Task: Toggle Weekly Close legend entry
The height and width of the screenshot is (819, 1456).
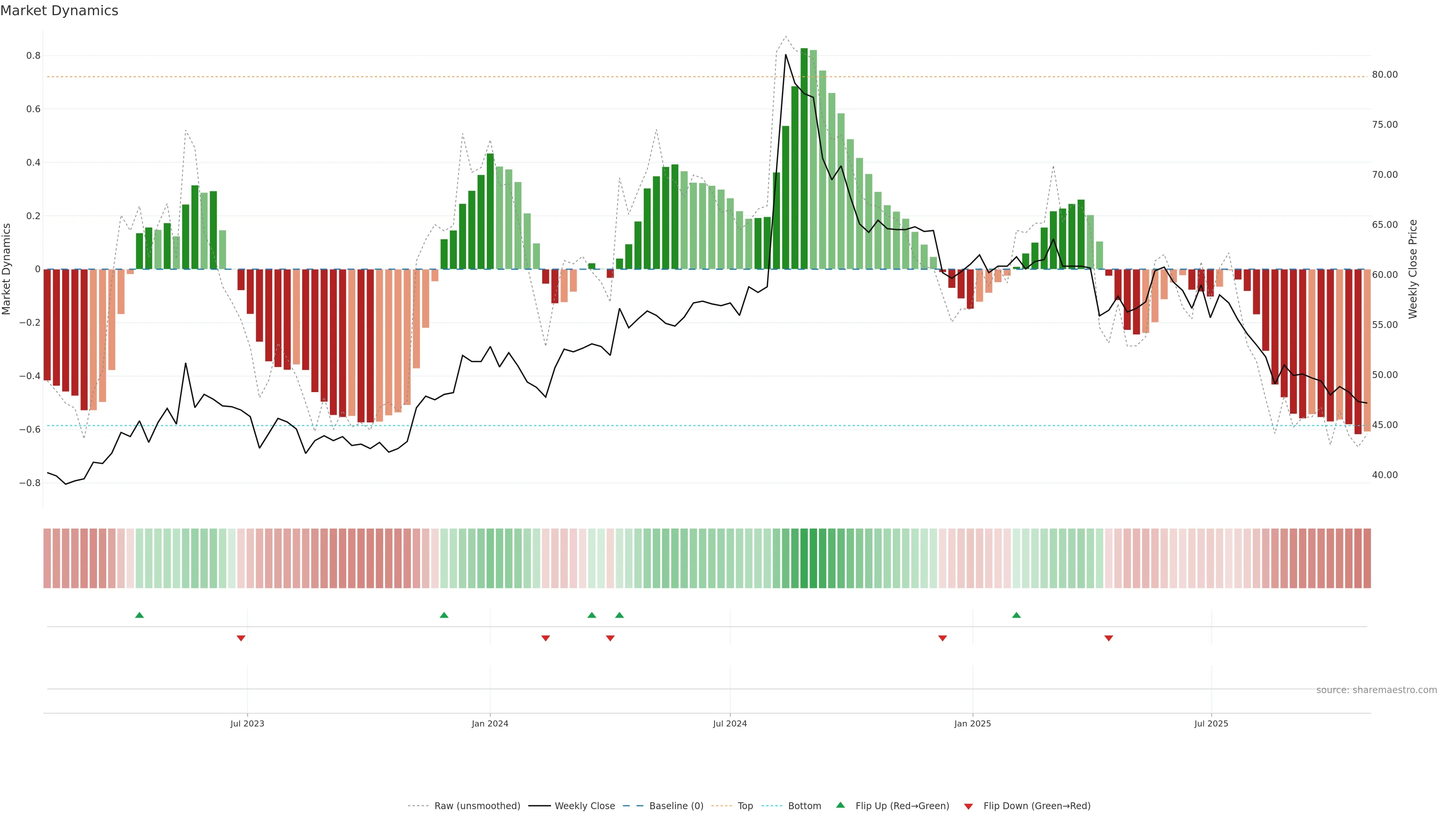Action: coord(584,806)
